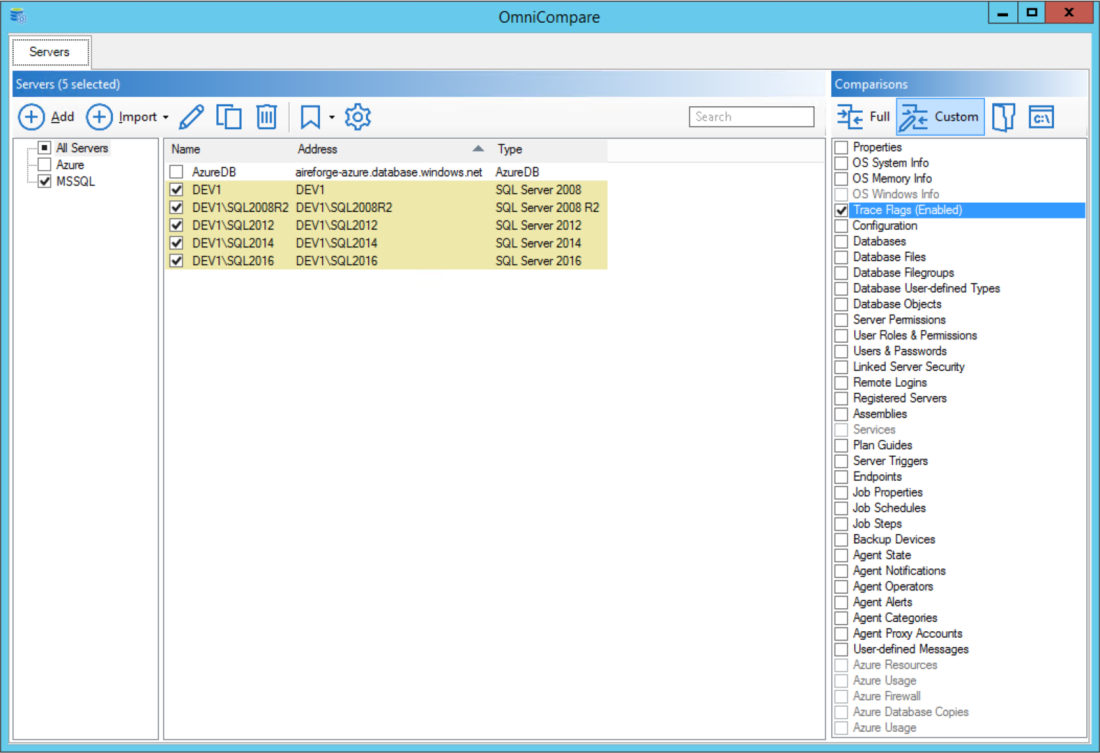The image size is (1100, 753).
Task: Click inside the Search field
Action: [x=752, y=116]
